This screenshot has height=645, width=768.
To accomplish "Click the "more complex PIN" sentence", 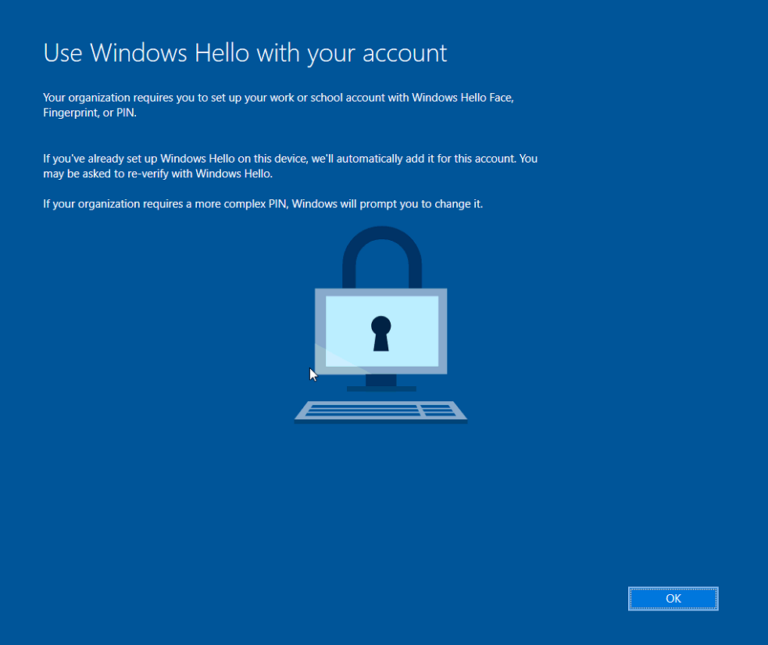I will [263, 204].
